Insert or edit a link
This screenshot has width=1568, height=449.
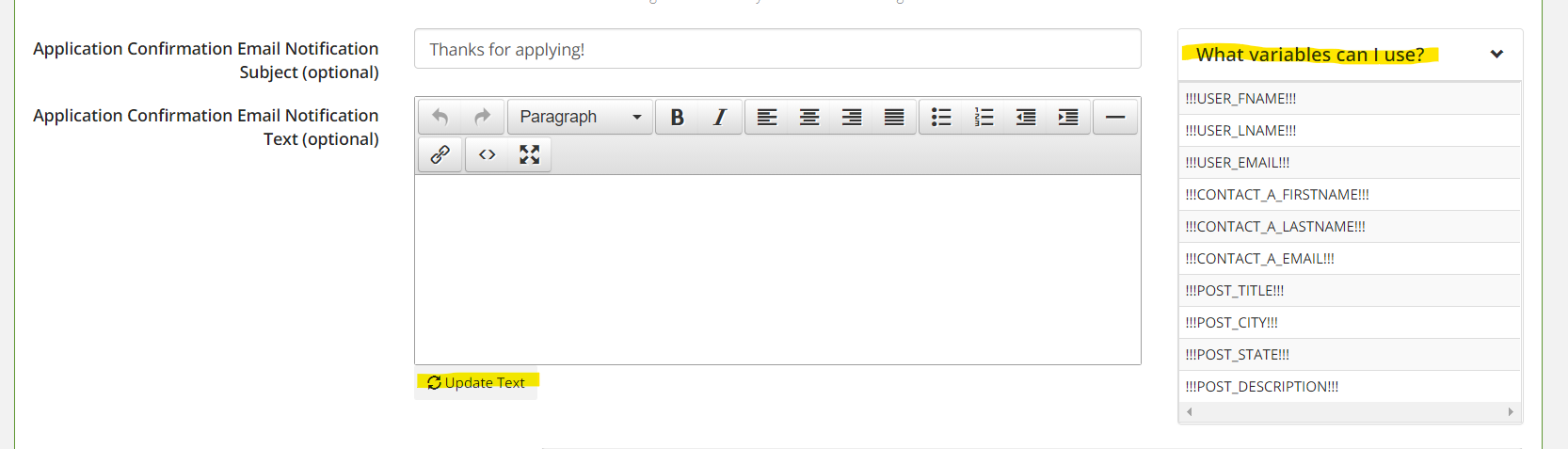click(440, 154)
